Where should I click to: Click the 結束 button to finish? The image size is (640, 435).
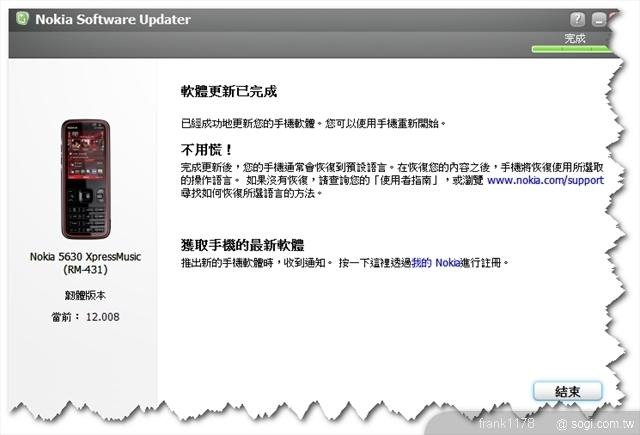click(567, 392)
